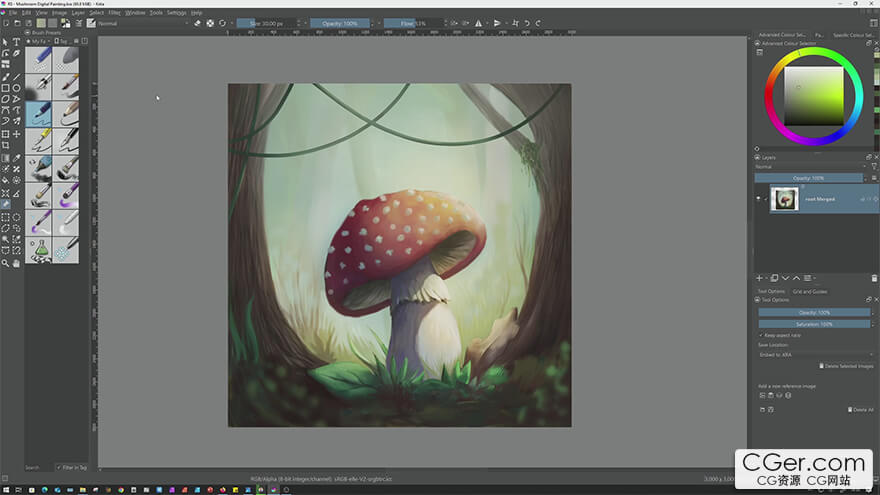
Task: Toggle eraser mode in toolbar
Action: tap(198, 23)
